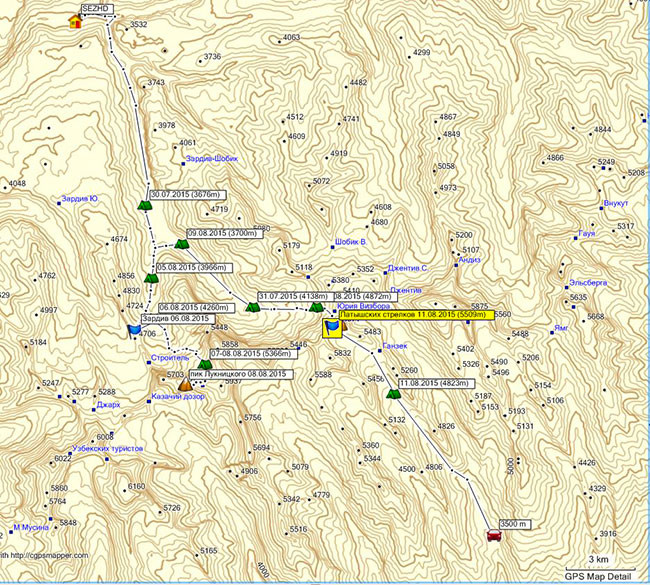650x585 pixels.
Task: Select the пик Лукницкого 08.08.2015 label
Action: tap(241, 374)
